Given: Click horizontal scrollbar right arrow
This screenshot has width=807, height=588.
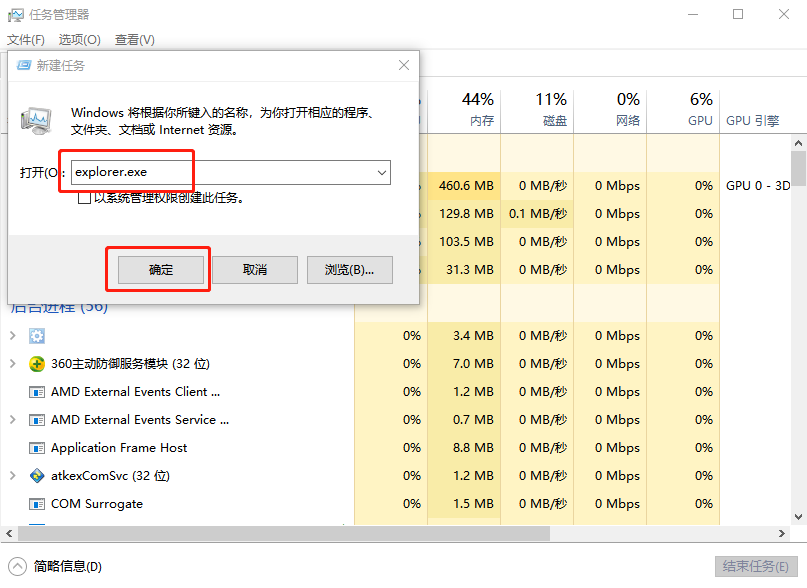Looking at the screenshot, I should (782, 533).
